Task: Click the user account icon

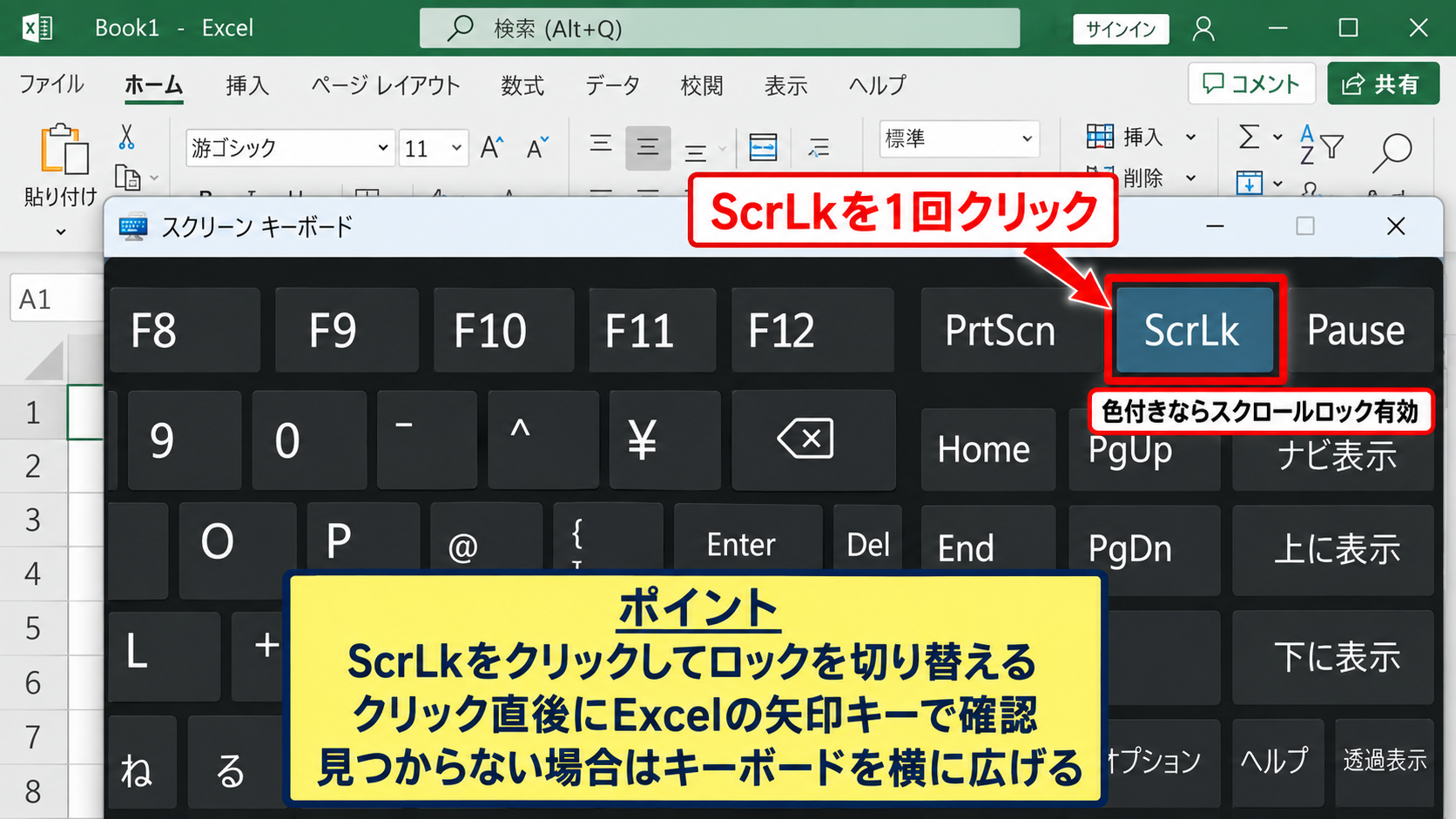Action: 1203,29
